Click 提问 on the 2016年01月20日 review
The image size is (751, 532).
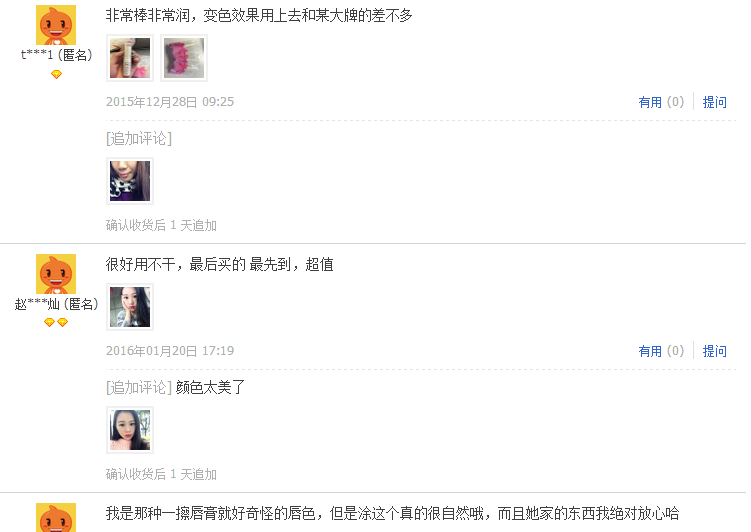click(714, 351)
